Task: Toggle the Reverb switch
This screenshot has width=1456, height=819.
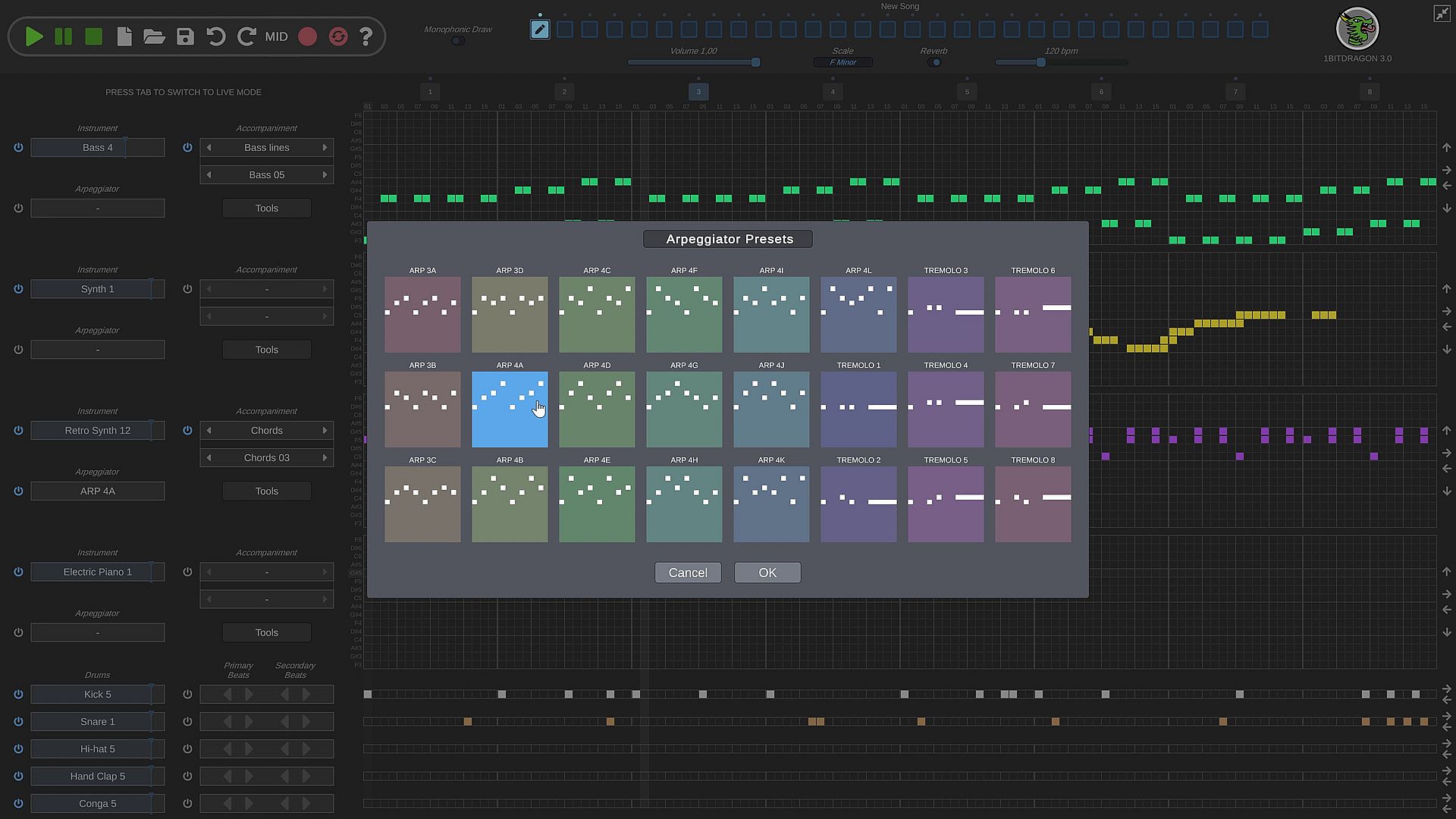Action: pyautogui.click(x=934, y=62)
